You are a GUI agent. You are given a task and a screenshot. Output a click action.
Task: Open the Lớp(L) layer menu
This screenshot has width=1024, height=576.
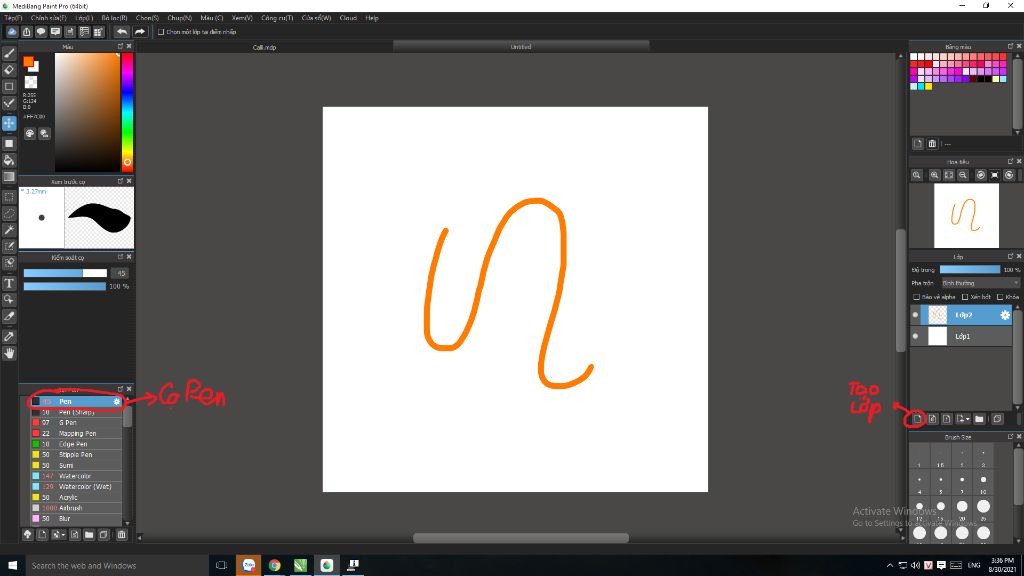(x=84, y=18)
